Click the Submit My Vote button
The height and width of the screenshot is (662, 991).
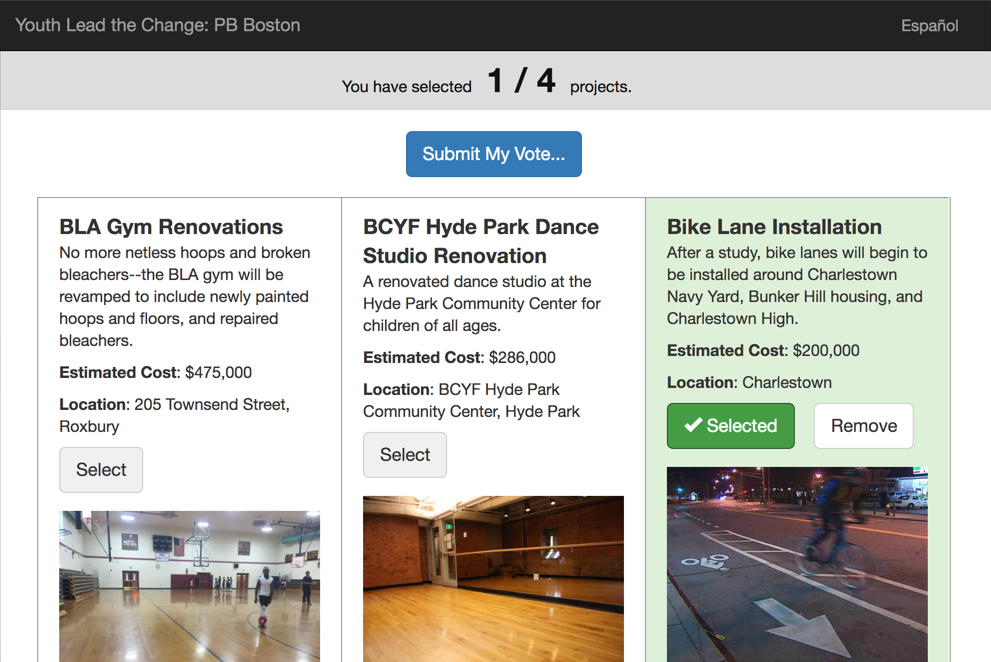[493, 153]
